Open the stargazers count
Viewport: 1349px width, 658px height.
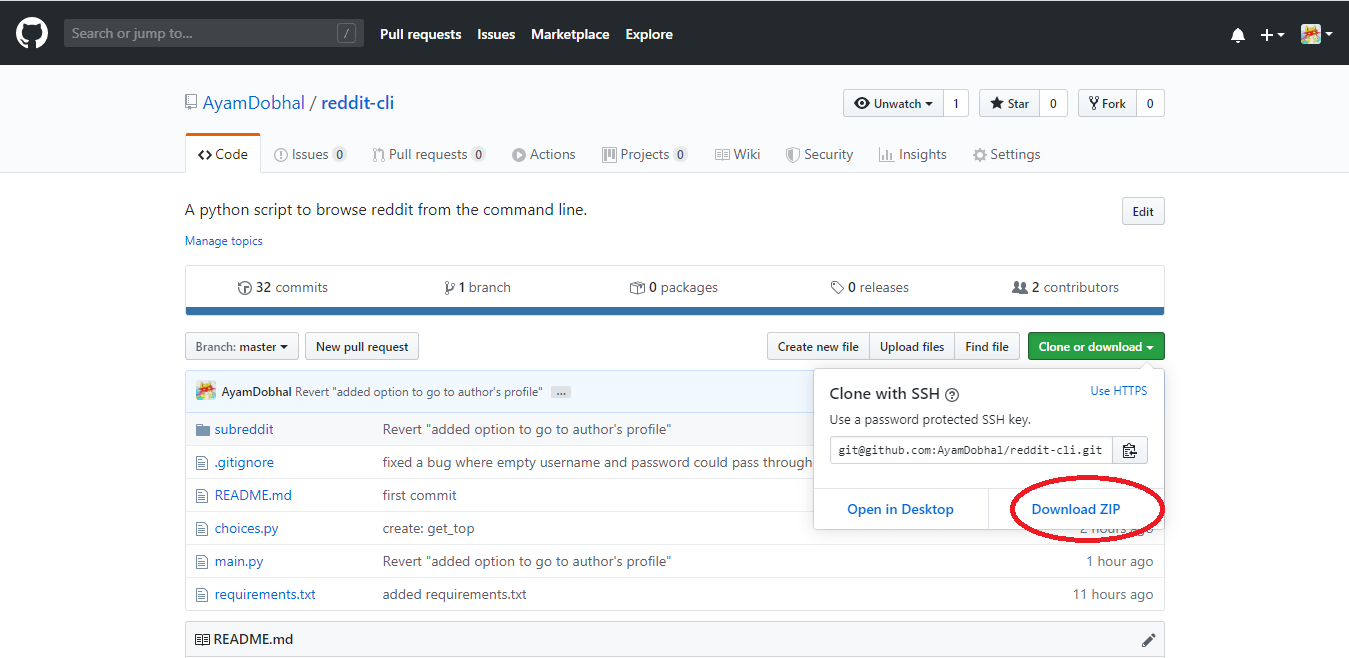point(1053,103)
